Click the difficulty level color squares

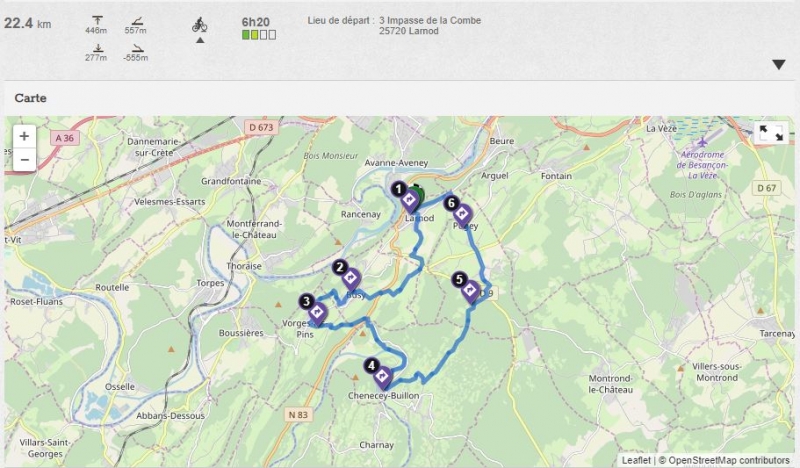point(259,35)
